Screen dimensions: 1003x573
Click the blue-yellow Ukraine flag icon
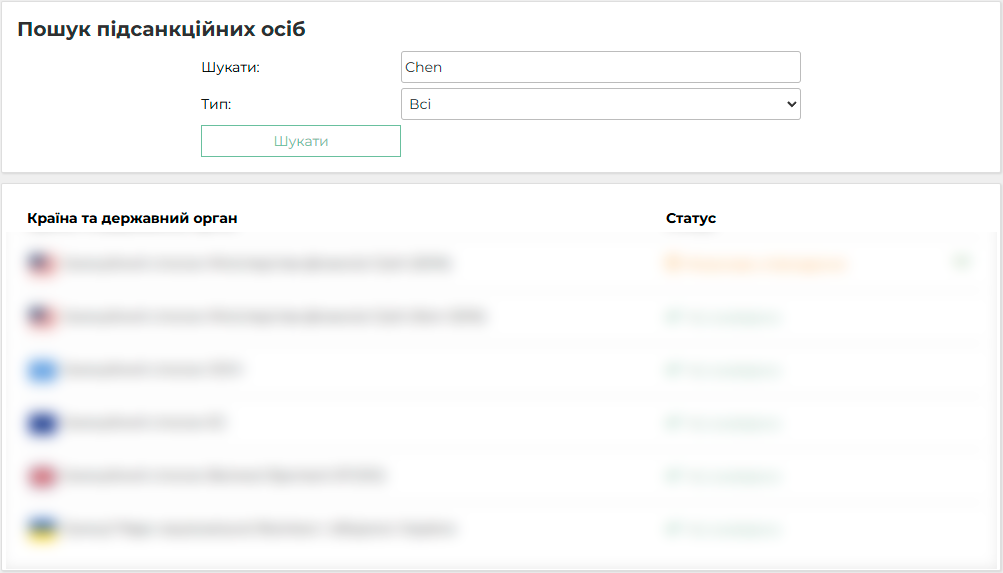41,528
